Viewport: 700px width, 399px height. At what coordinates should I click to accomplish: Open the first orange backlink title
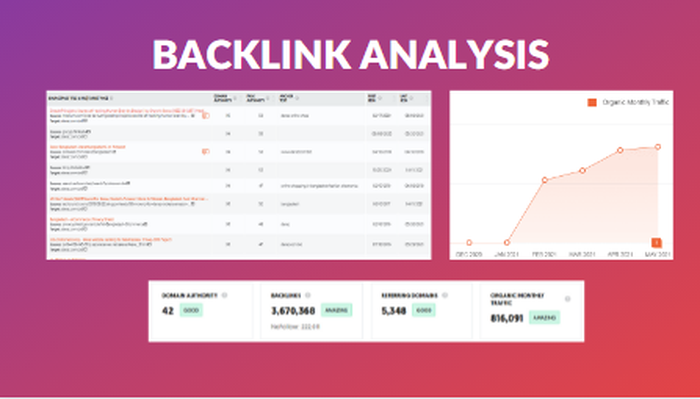point(127,110)
